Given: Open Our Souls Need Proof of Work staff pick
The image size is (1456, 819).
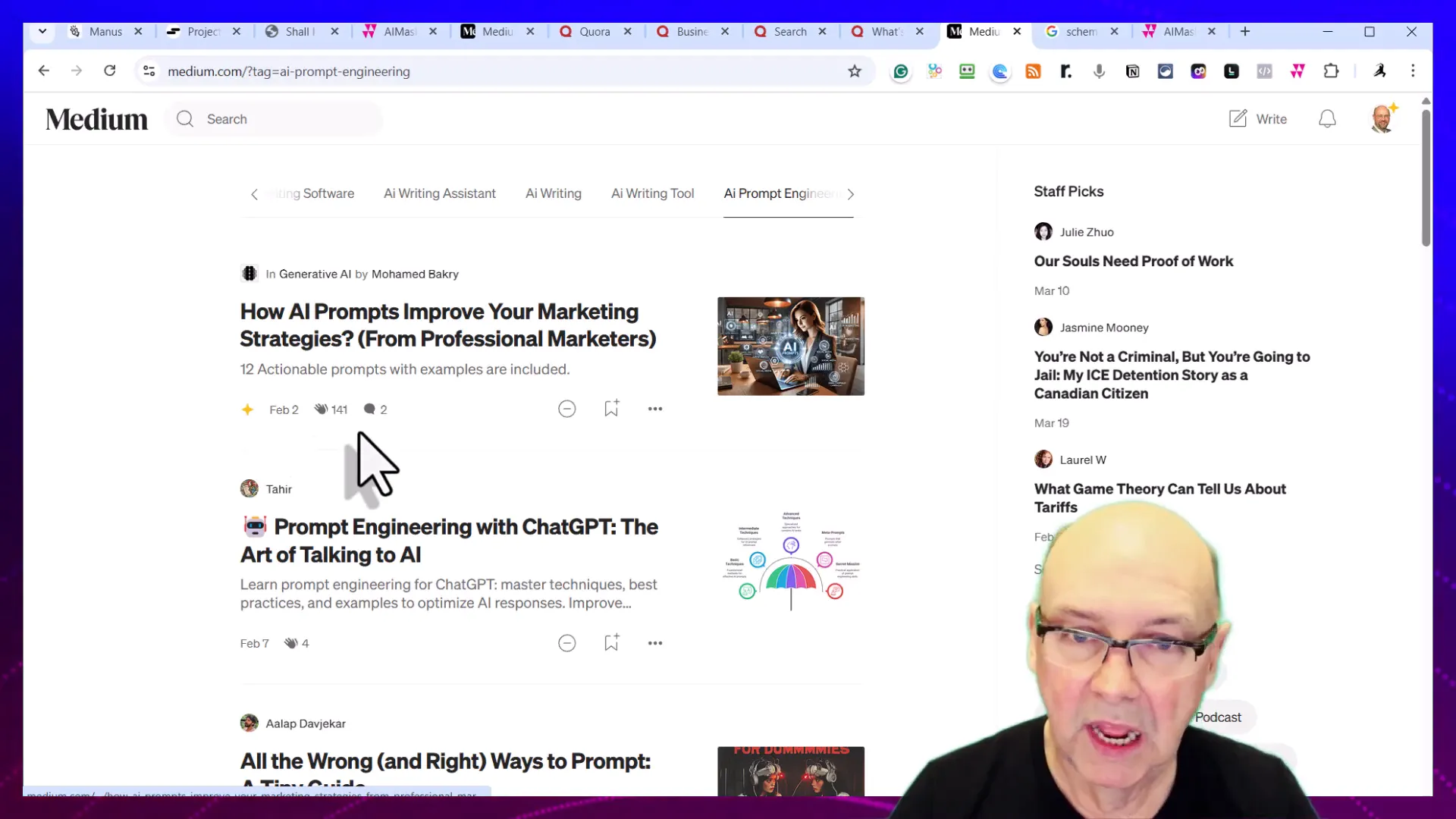Looking at the screenshot, I should pyautogui.click(x=1133, y=261).
